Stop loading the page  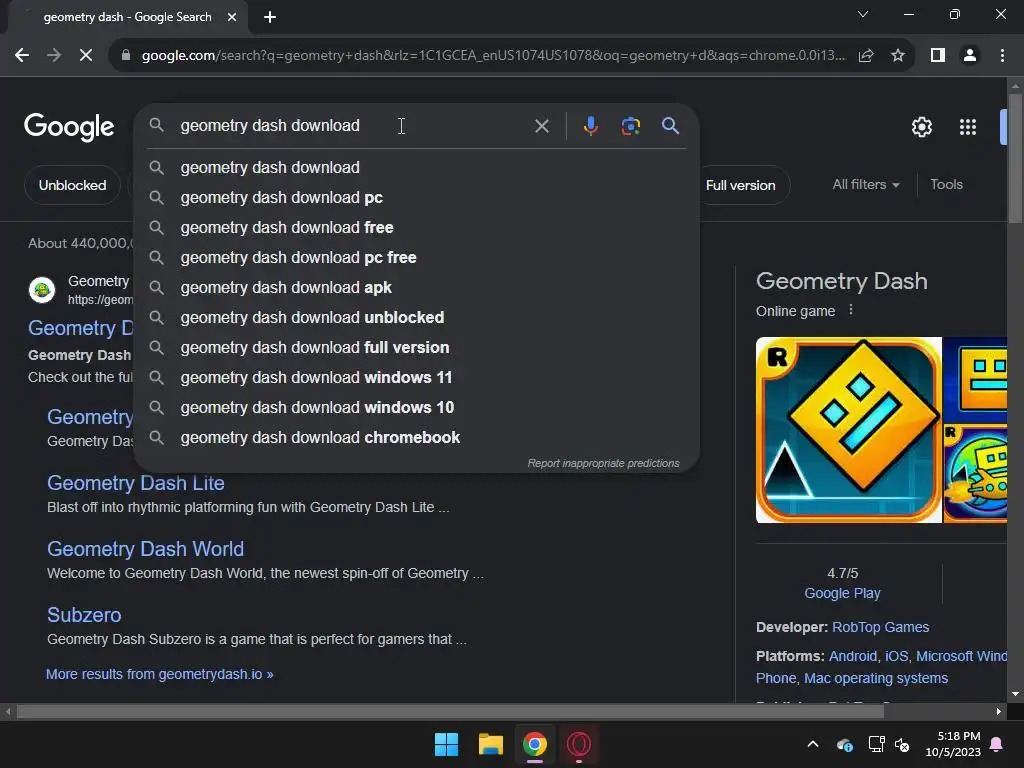[86, 56]
